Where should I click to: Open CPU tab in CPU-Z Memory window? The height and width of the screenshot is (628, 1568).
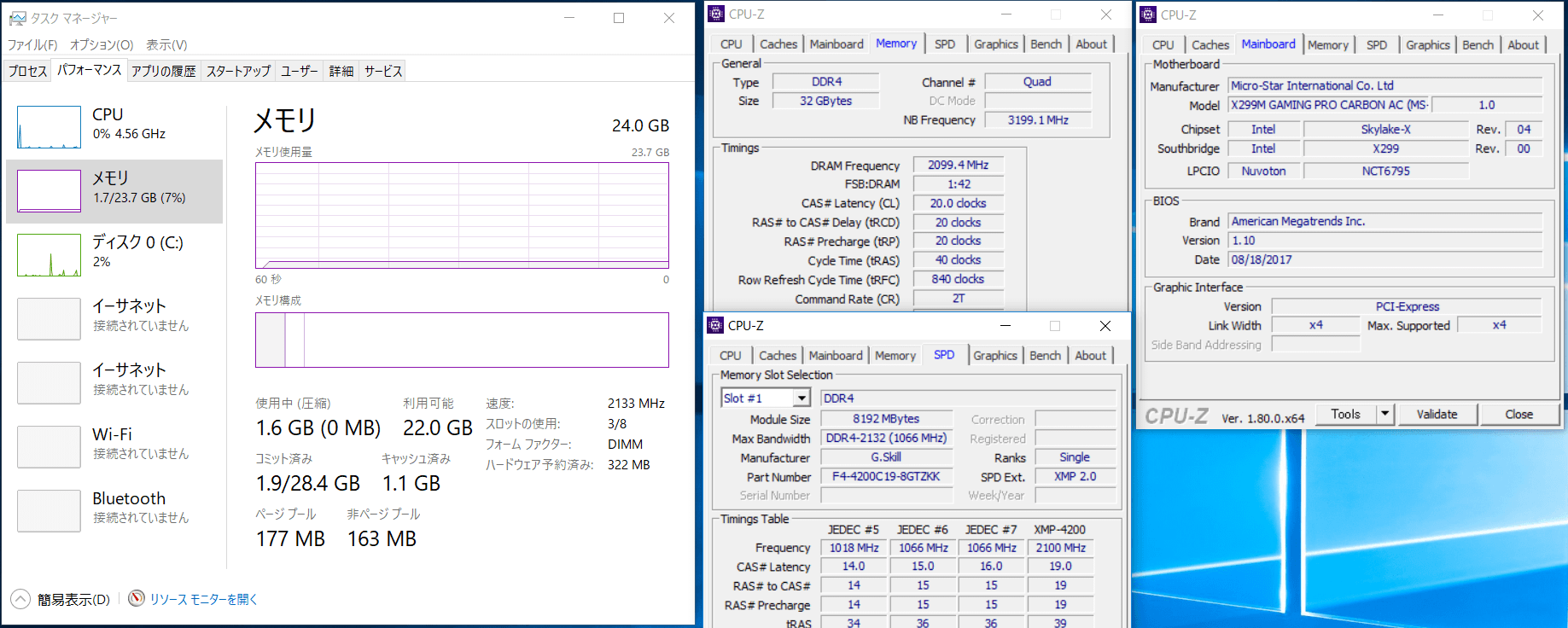tap(732, 44)
